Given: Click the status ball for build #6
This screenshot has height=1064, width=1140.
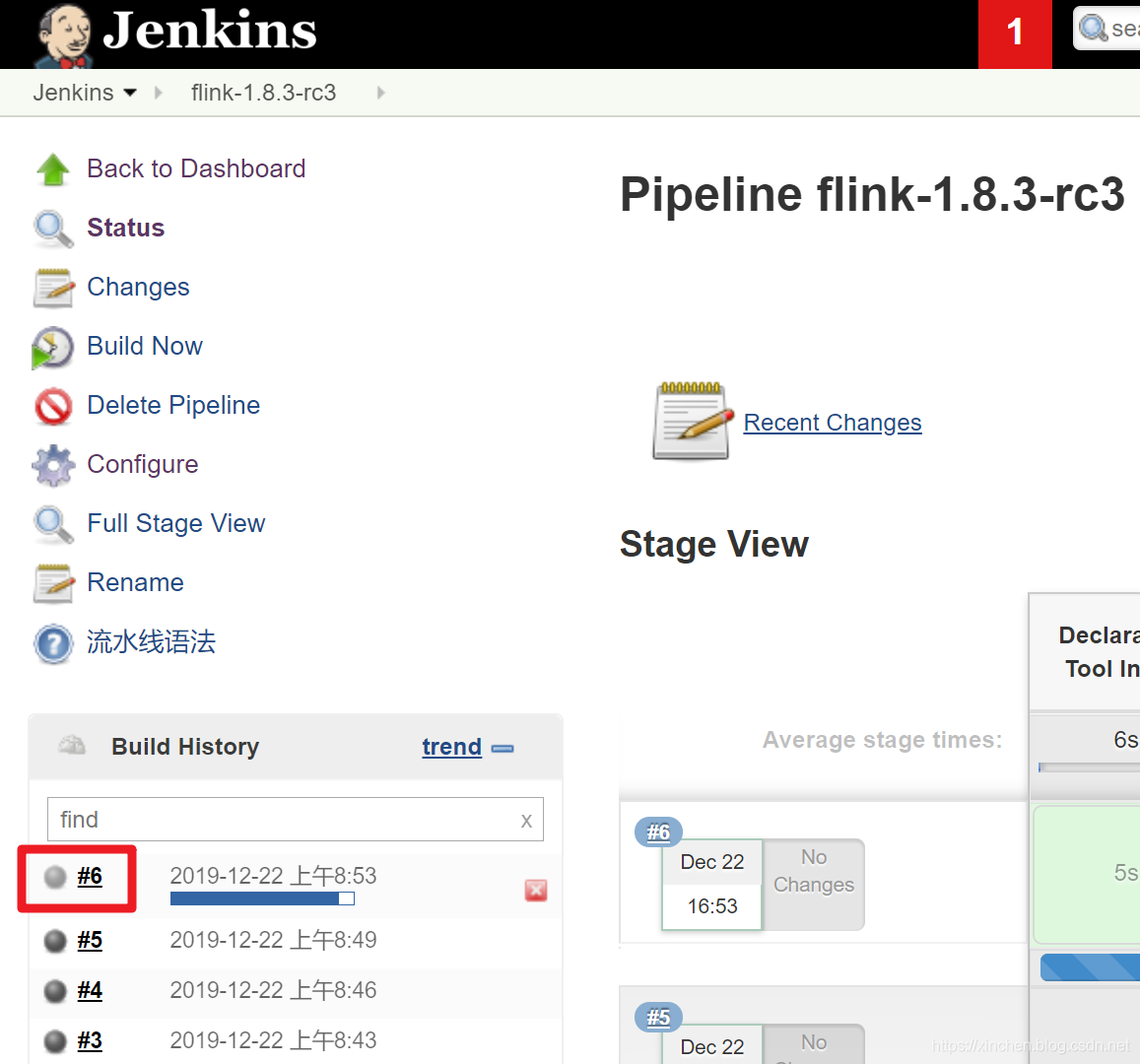Looking at the screenshot, I should pos(55,877).
